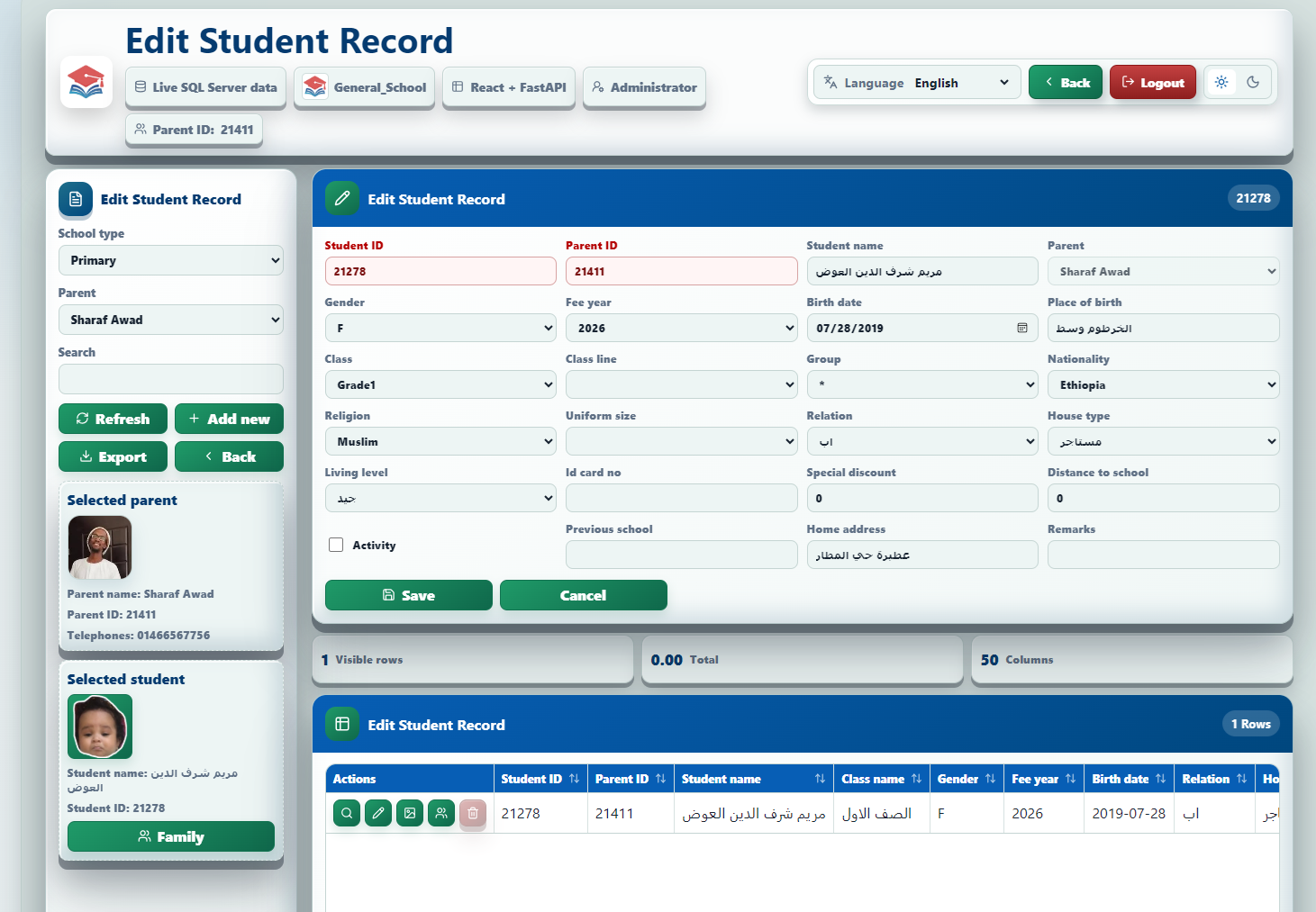The width and height of the screenshot is (1316, 912).
Task: Click the document icon in sidebar header
Action: [76, 199]
